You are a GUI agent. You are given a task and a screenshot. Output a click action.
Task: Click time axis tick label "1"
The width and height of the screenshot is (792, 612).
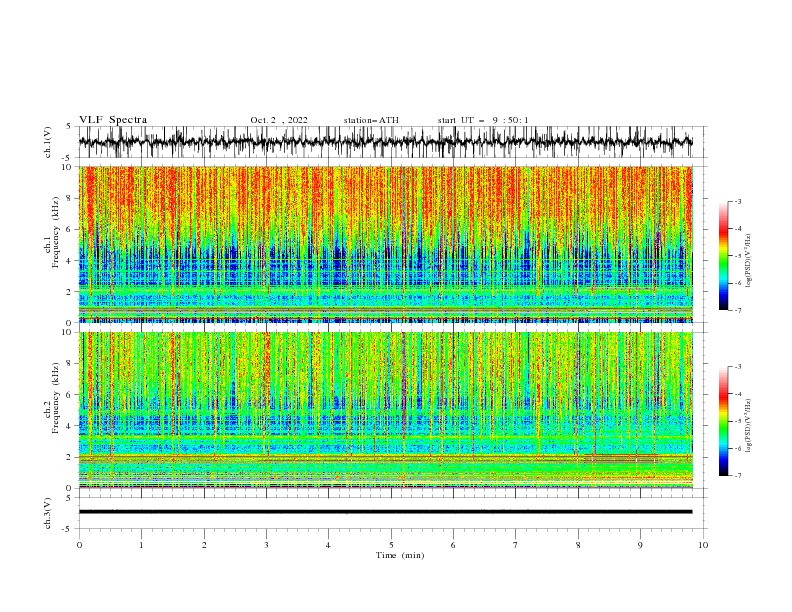click(141, 545)
